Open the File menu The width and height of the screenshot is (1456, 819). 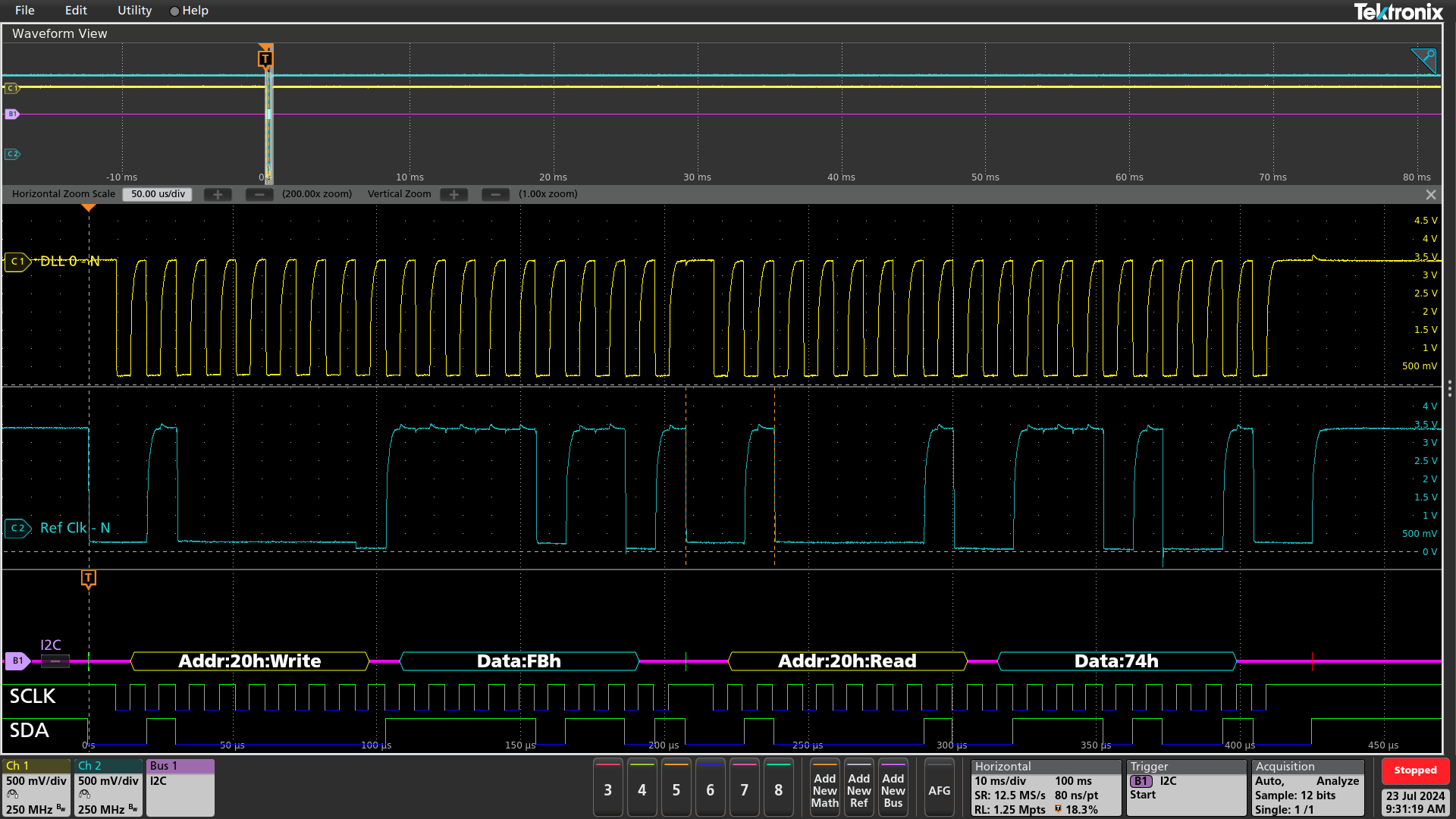tap(24, 11)
